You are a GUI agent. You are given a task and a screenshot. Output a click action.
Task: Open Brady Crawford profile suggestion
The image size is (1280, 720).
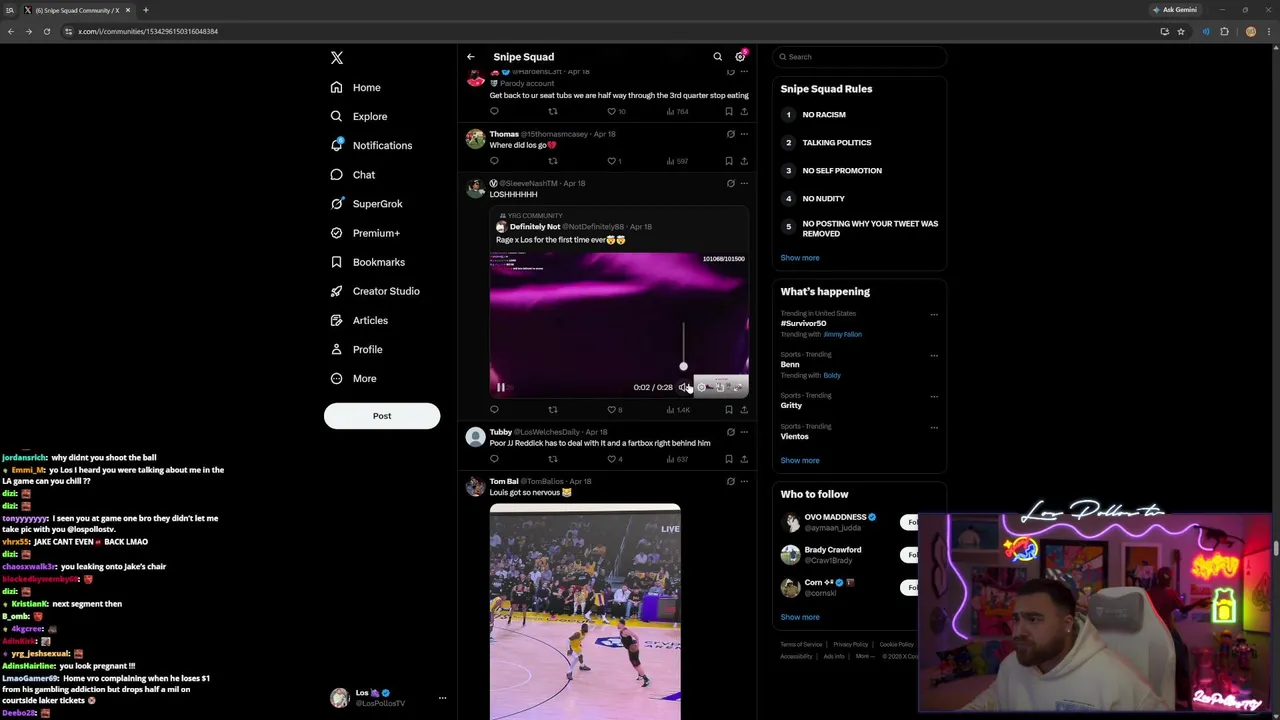point(832,550)
